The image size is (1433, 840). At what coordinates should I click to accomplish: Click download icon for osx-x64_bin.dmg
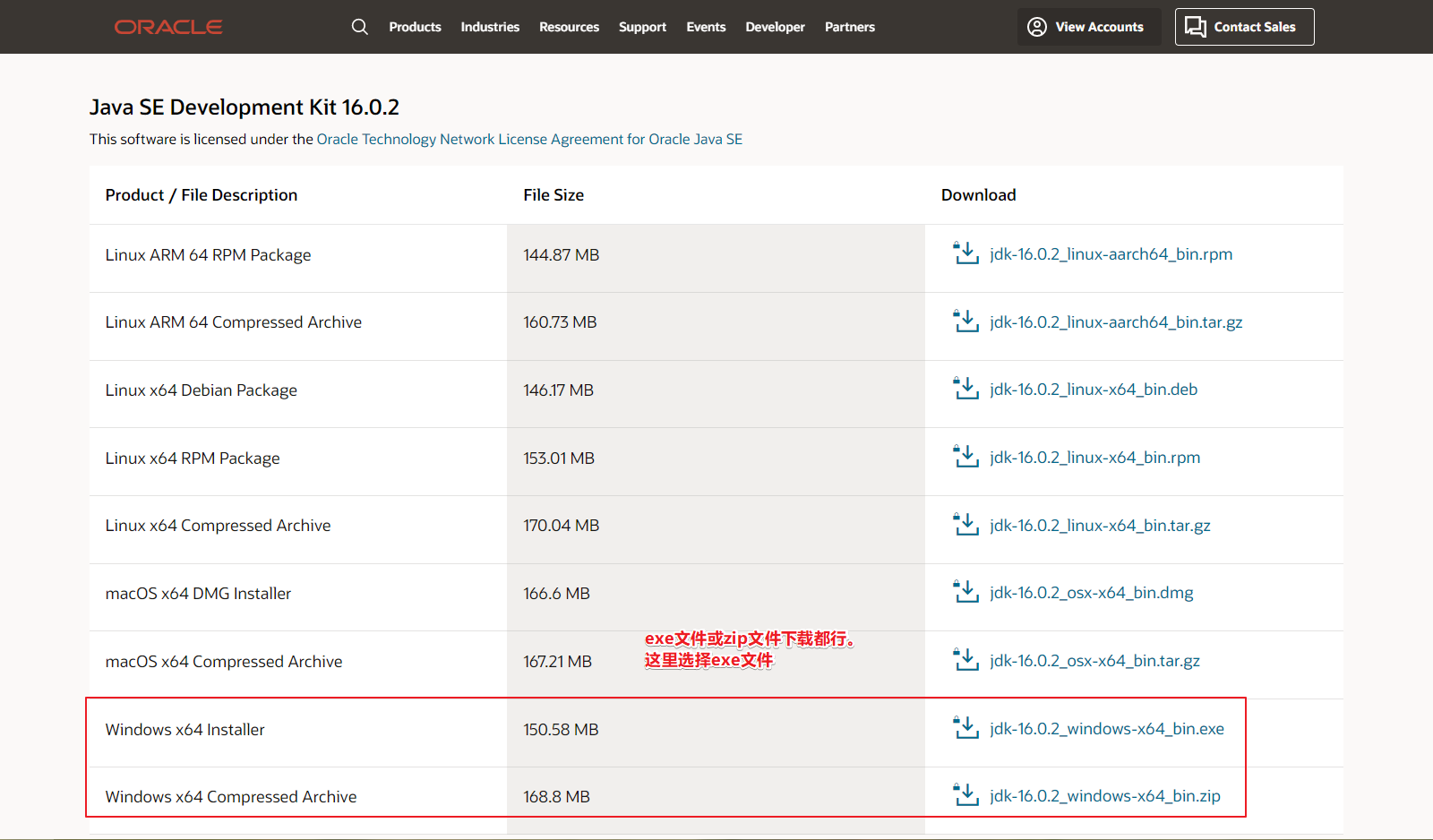965,592
